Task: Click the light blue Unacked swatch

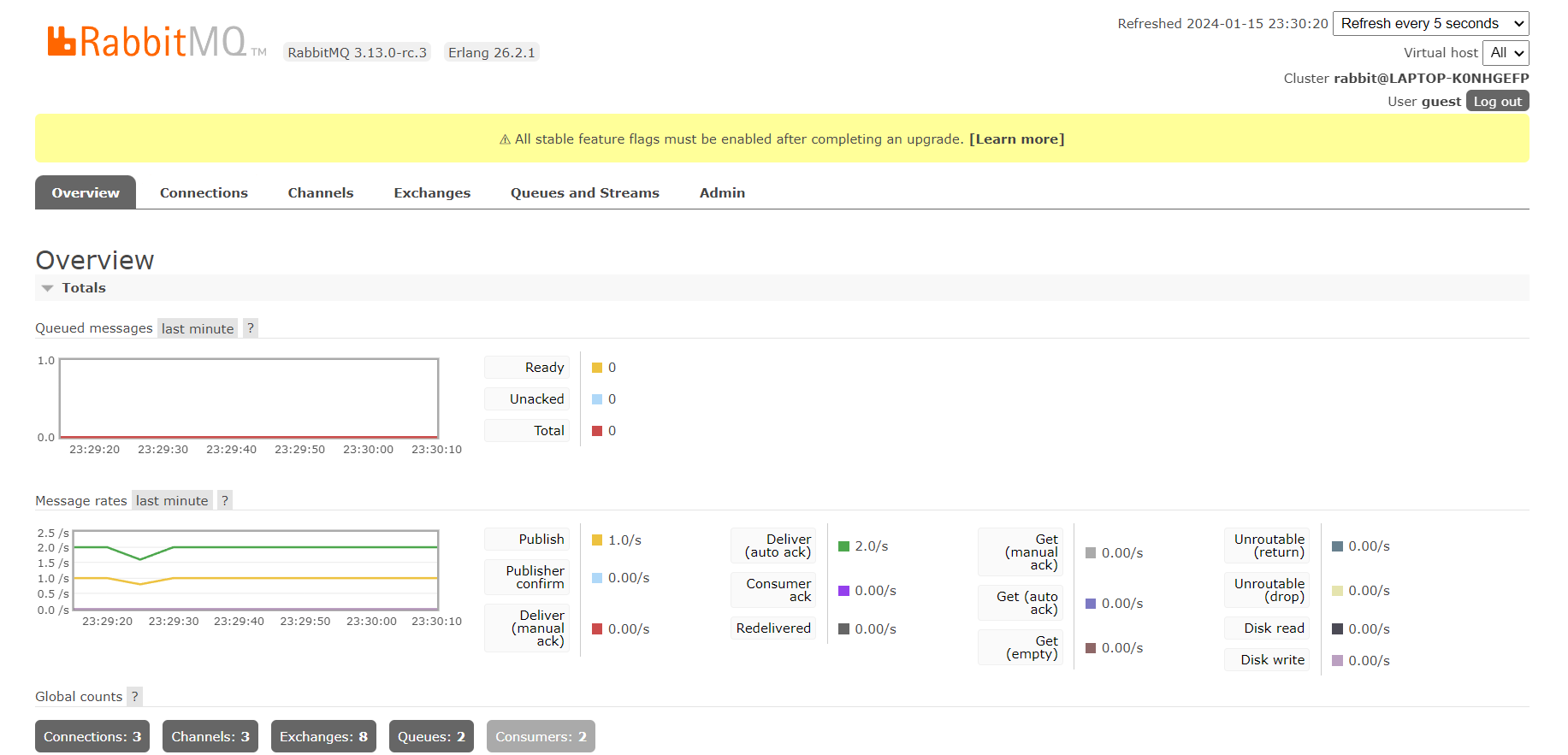Action: (x=597, y=399)
